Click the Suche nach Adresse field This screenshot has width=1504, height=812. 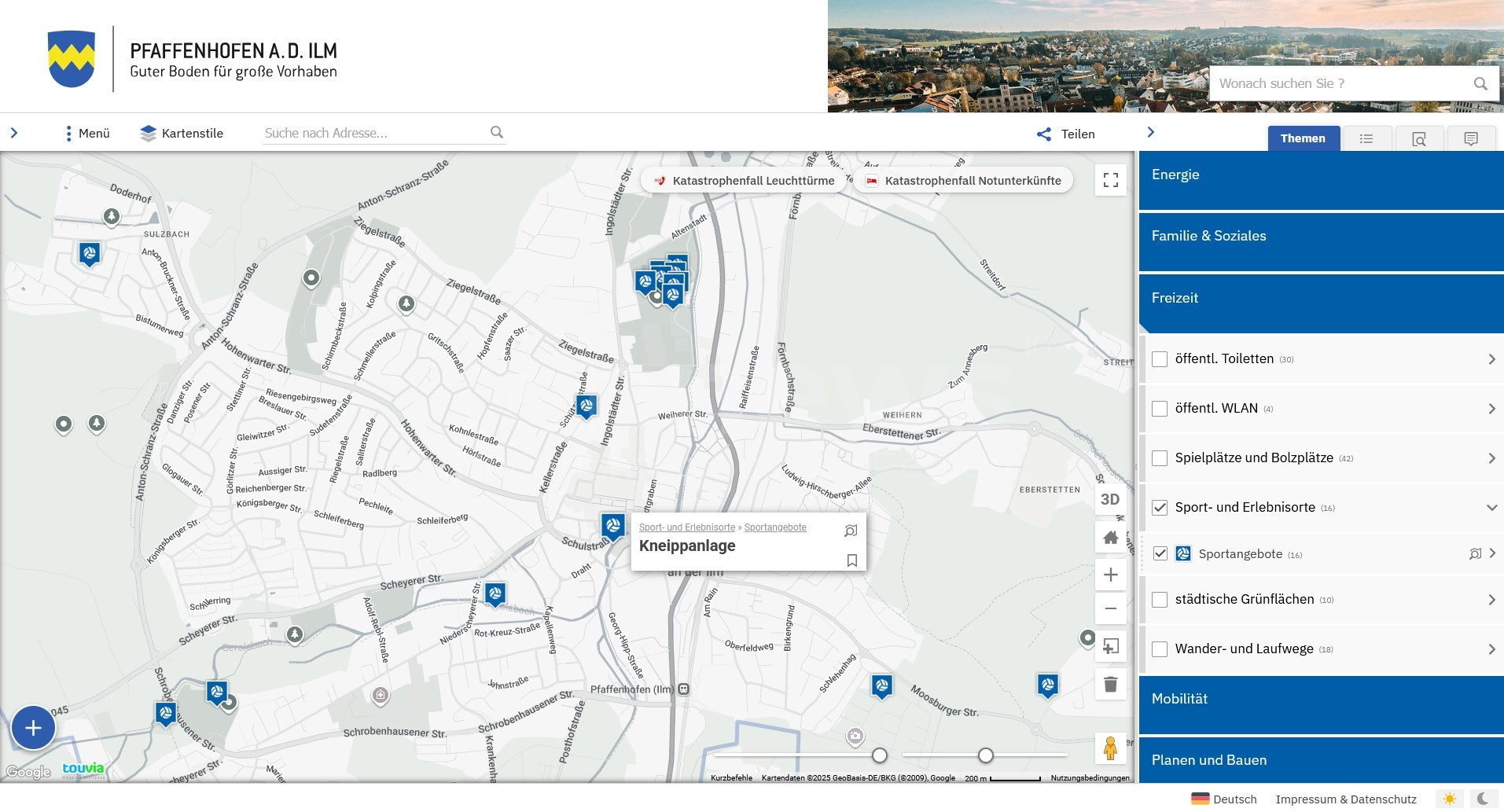375,133
